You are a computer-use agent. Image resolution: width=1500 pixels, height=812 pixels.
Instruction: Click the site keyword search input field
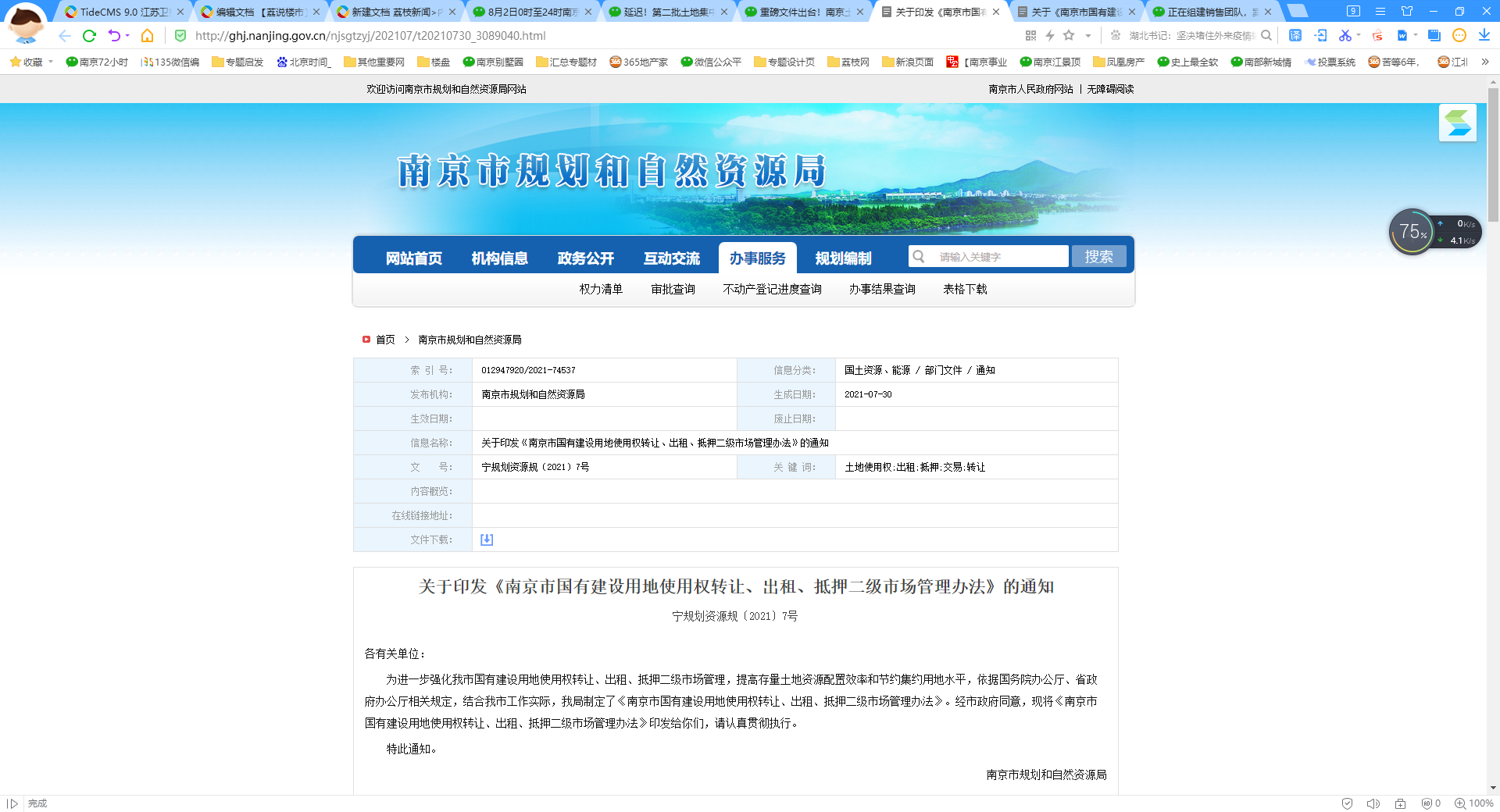pyautogui.click(x=998, y=257)
